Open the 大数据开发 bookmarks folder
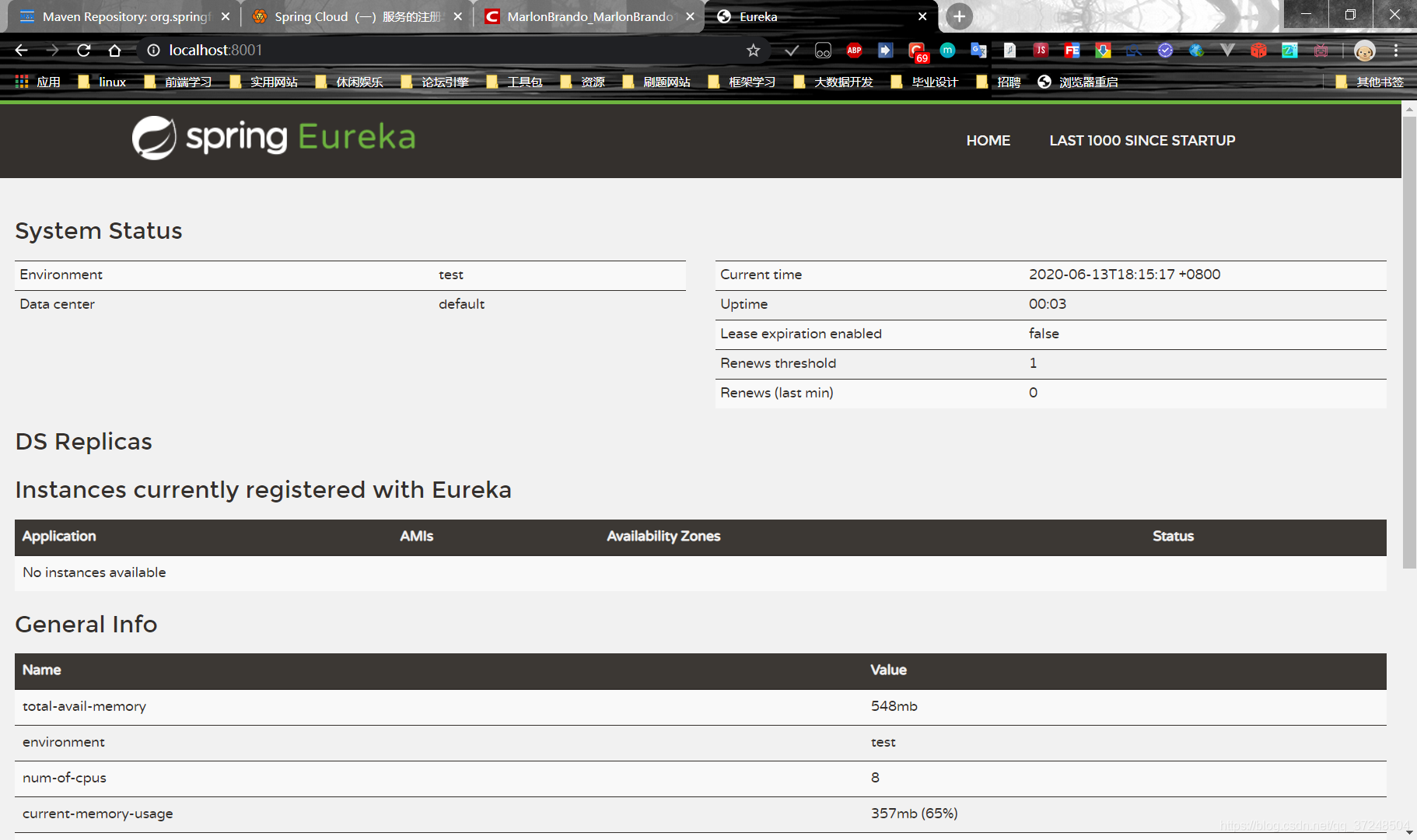Screen dimensions: 1417x840 point(833,82)
